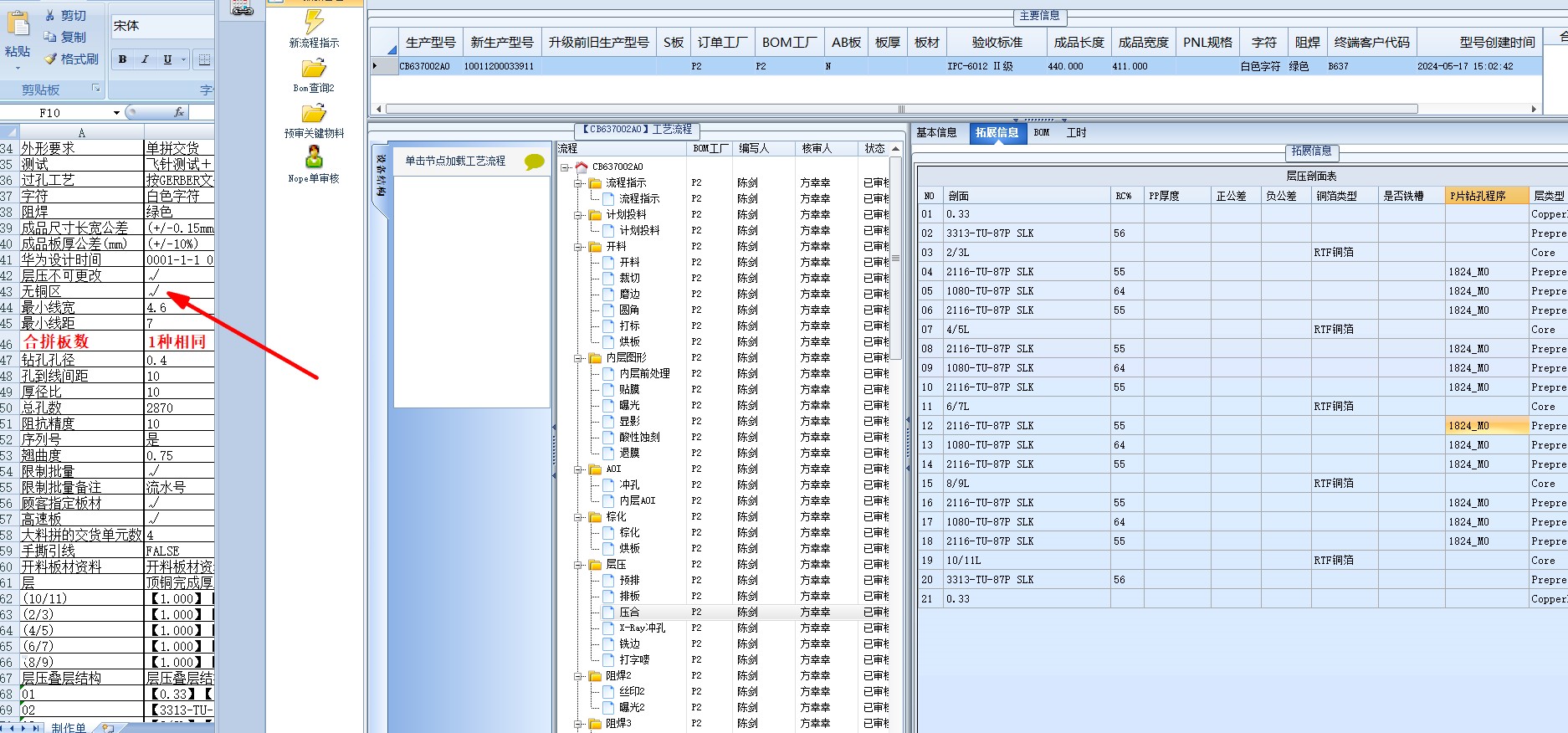Image resolution: width=1568 pixels, height=733 pixels.
Task: Collapse the 层压 folder node
Action: tap(578, 565)
